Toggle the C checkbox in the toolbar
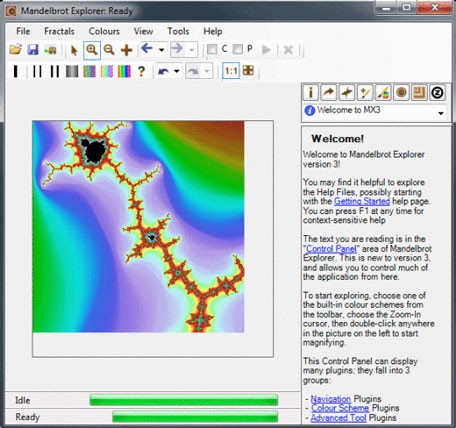456x428 pixels. [212, 49]
